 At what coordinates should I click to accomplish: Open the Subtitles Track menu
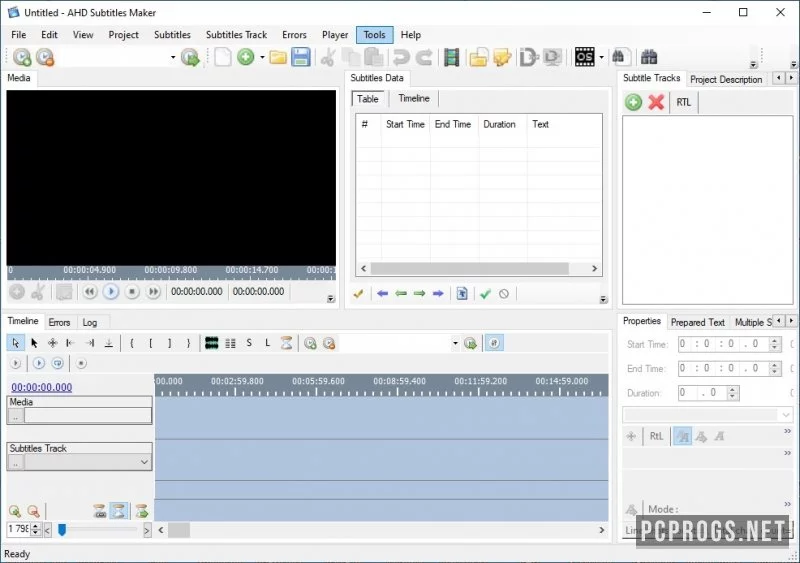(x=236, y=35)
